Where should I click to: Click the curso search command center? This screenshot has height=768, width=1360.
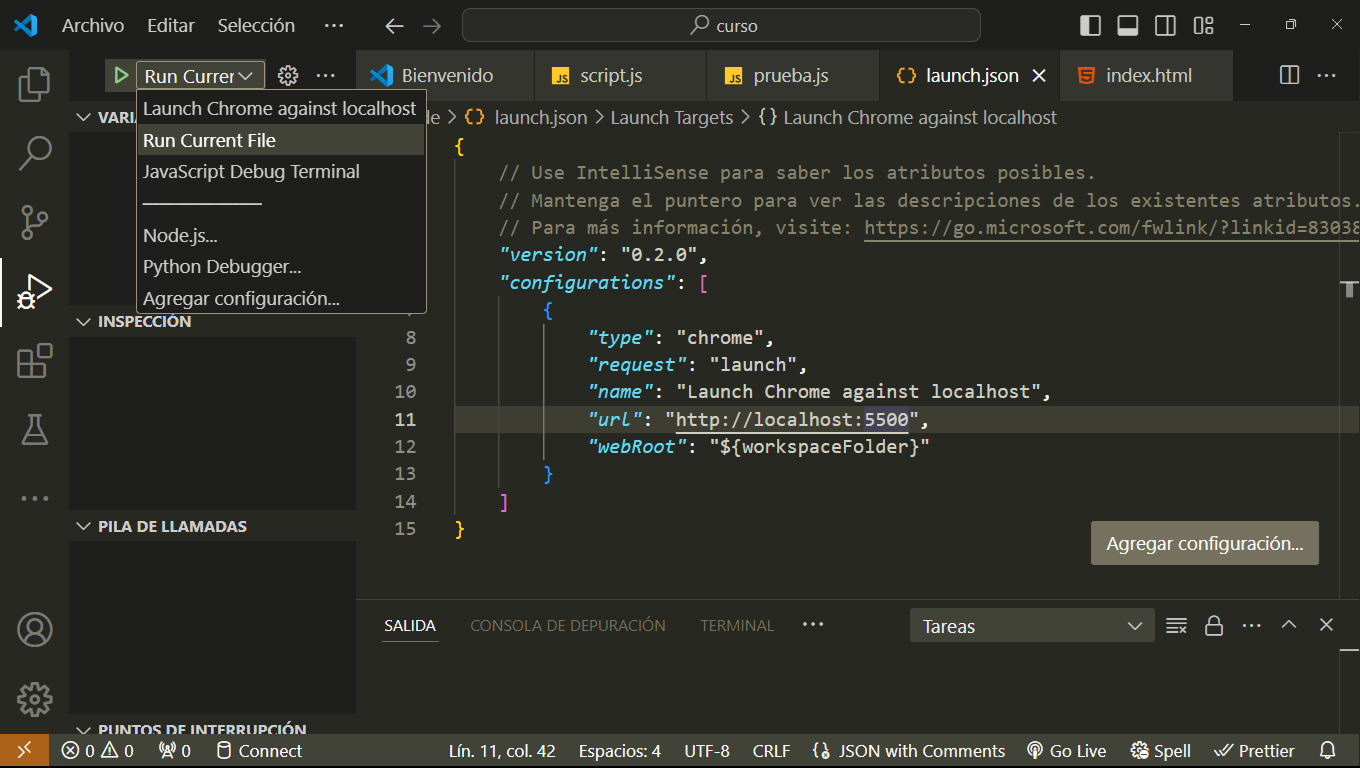pos(721,26)
